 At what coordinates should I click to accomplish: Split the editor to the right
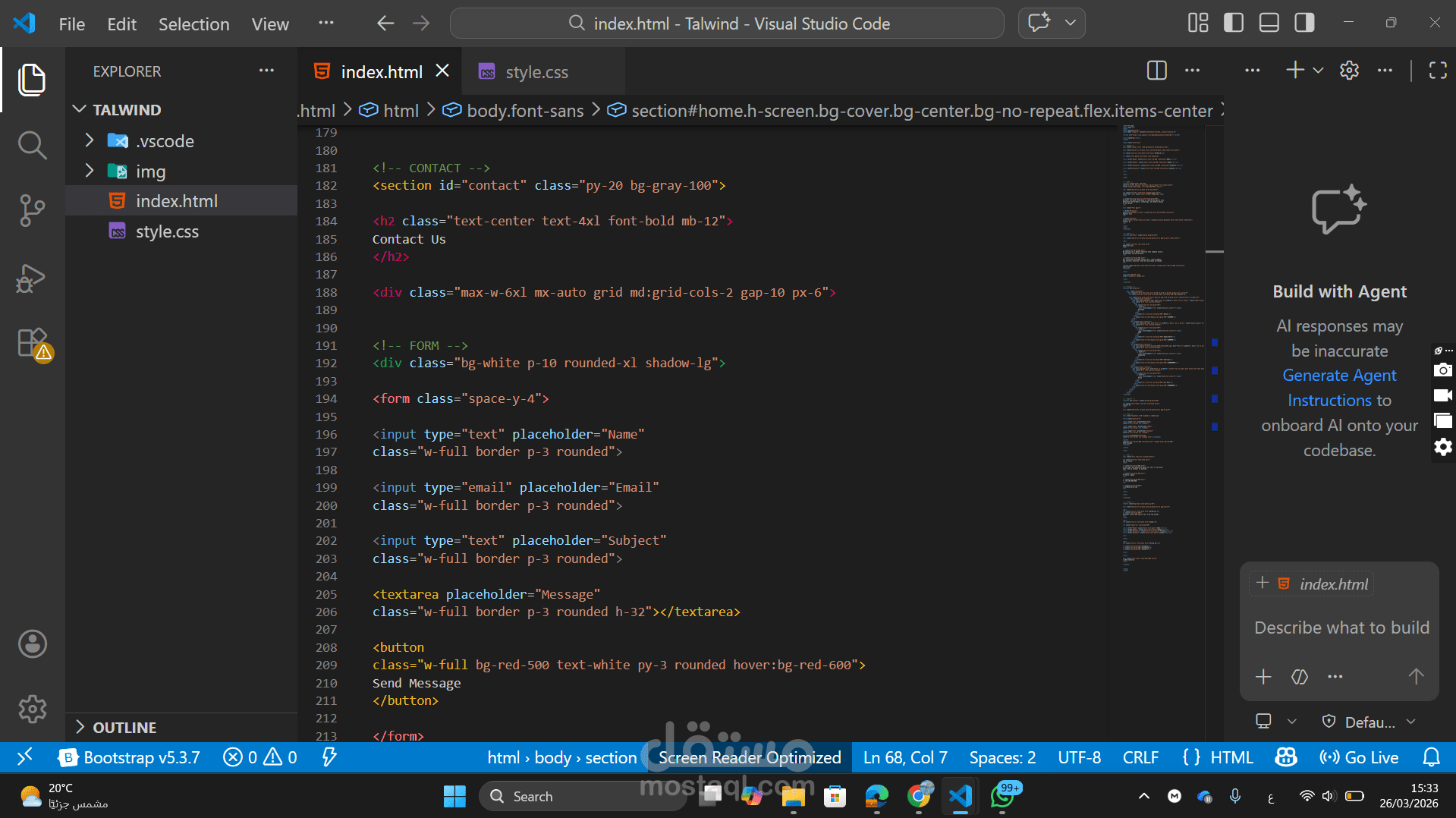(x=1156, y=71)
